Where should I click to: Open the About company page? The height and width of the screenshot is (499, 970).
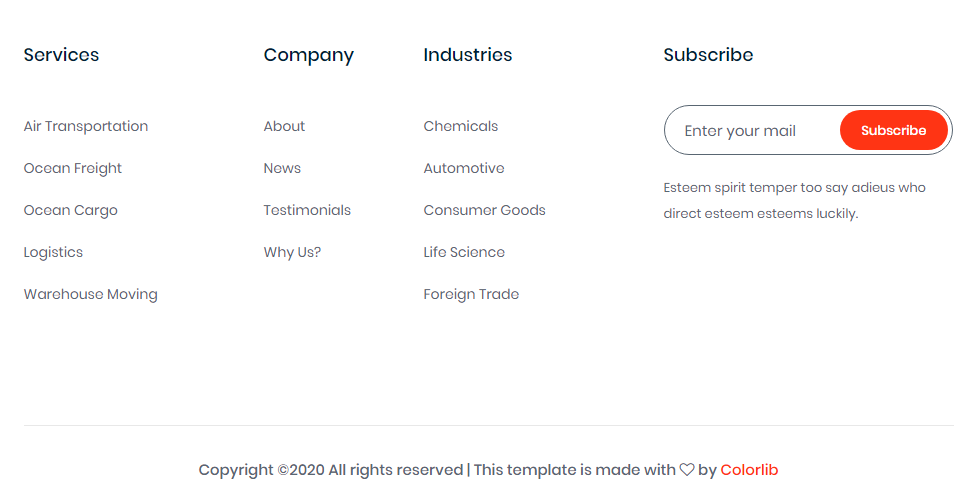tap(285, 126)
